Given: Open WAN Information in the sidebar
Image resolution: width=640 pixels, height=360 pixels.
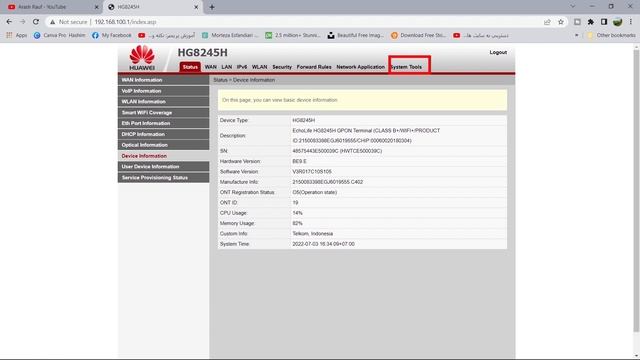Looking at the screenshot, I should 164,80.
